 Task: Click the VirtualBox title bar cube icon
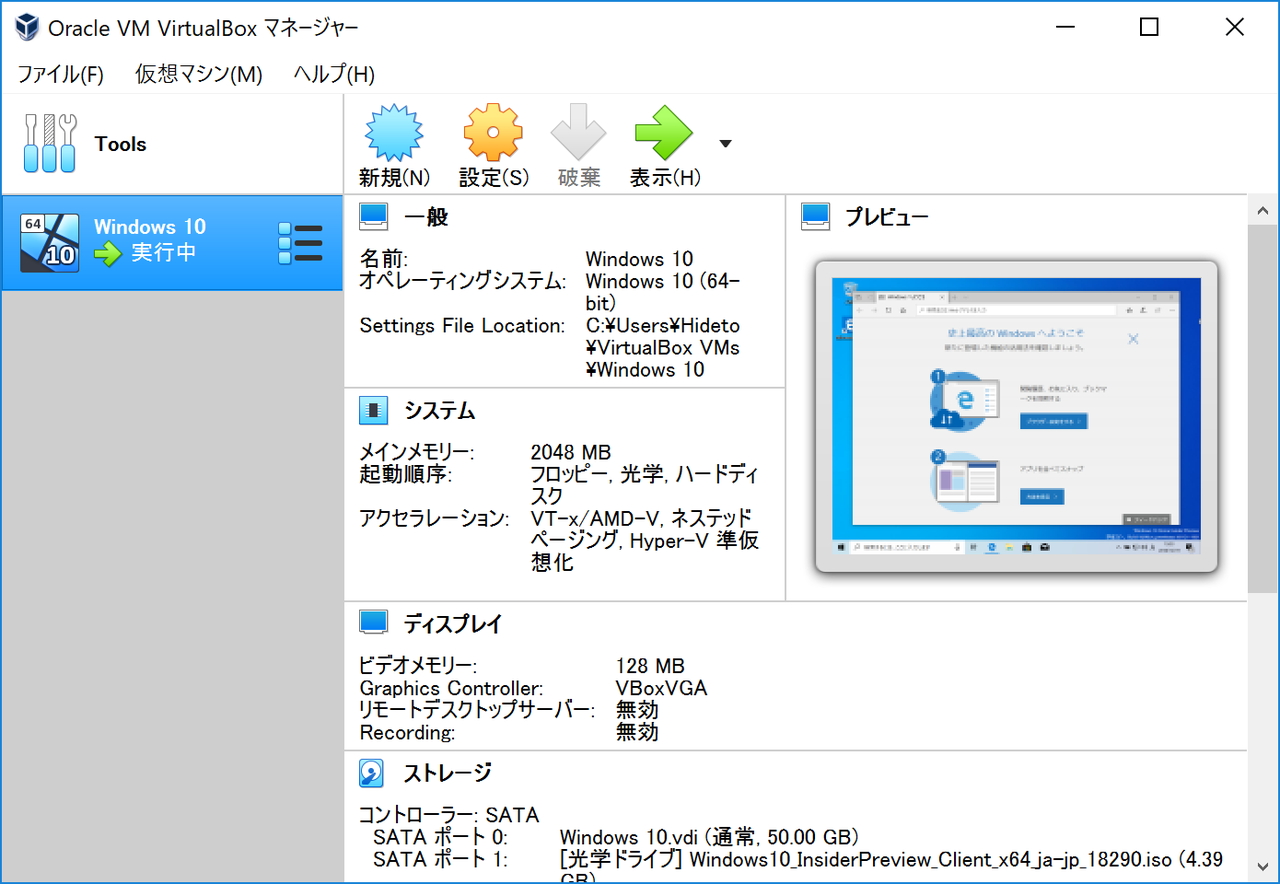(25, 27)
